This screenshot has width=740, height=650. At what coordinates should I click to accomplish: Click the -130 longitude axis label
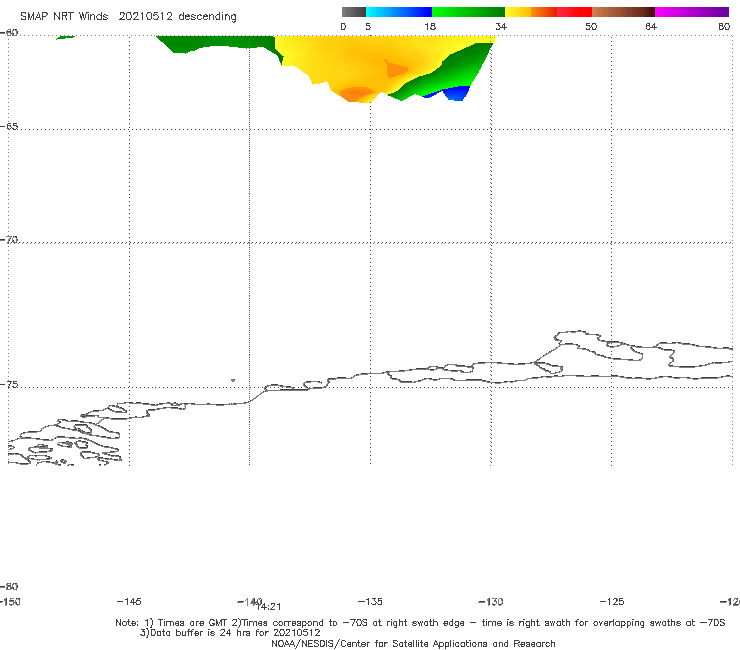click(x=491, y=601)
